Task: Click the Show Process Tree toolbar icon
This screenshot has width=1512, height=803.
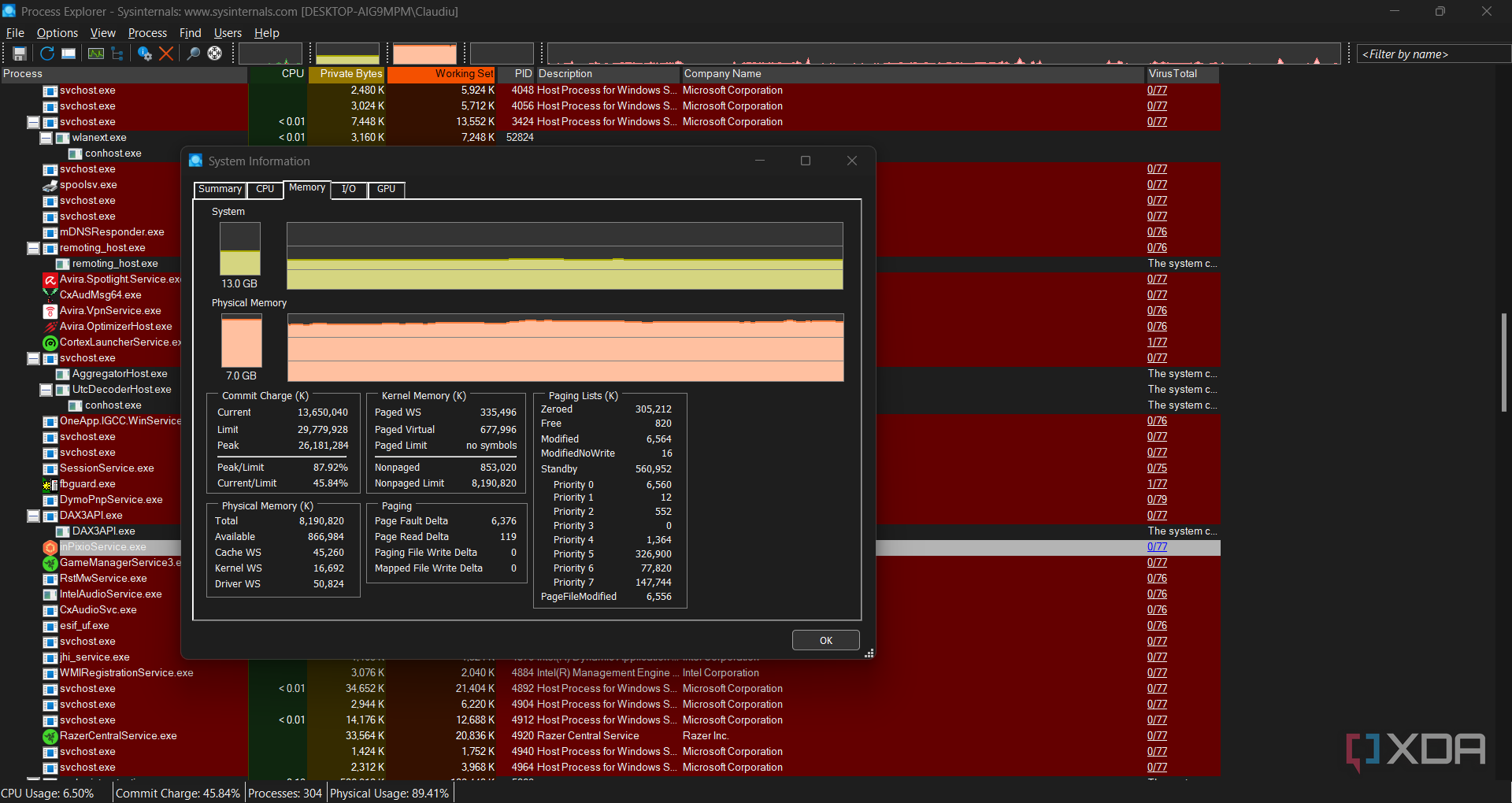Action: click(117, 54)
